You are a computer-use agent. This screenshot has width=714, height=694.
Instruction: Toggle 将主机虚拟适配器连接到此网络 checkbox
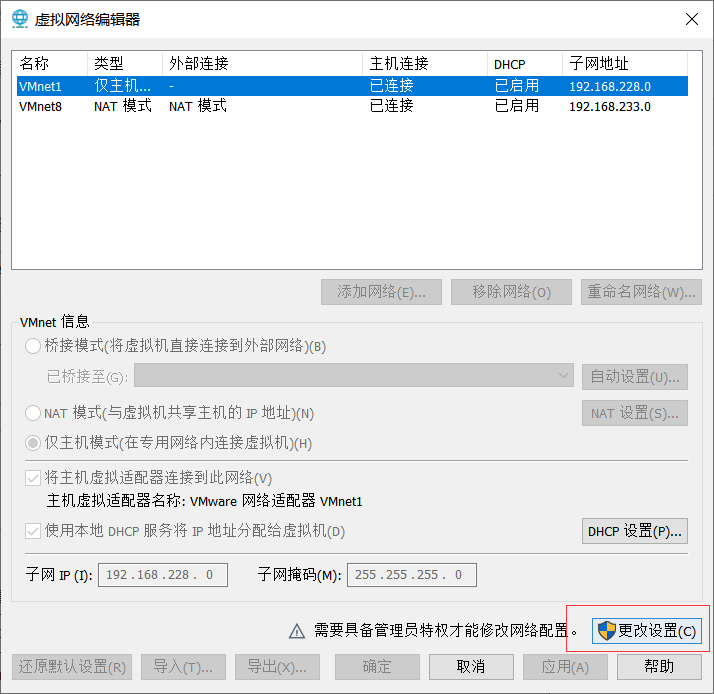tap(33, 478)
